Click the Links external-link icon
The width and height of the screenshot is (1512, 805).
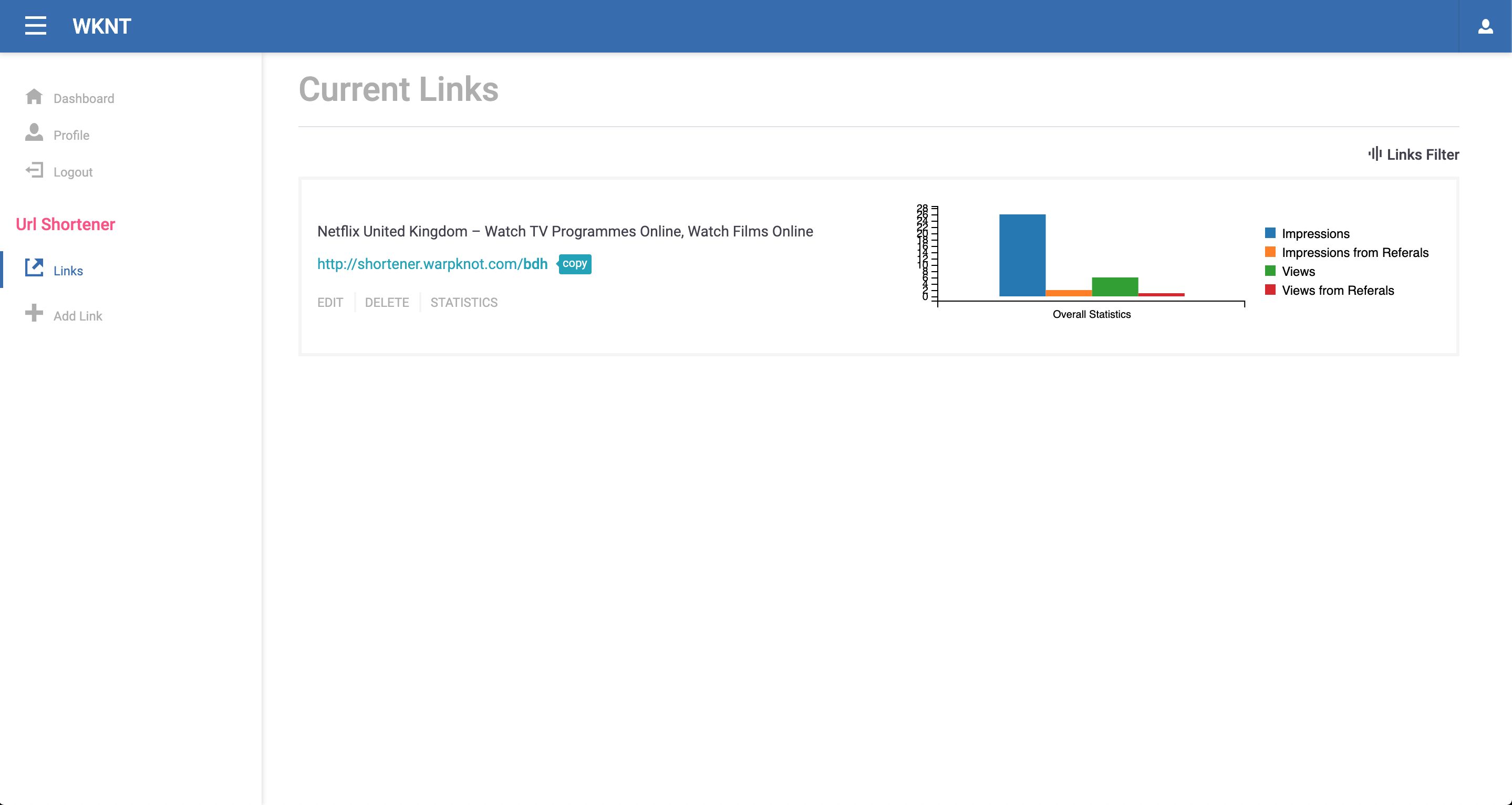(x=34, y=269)
